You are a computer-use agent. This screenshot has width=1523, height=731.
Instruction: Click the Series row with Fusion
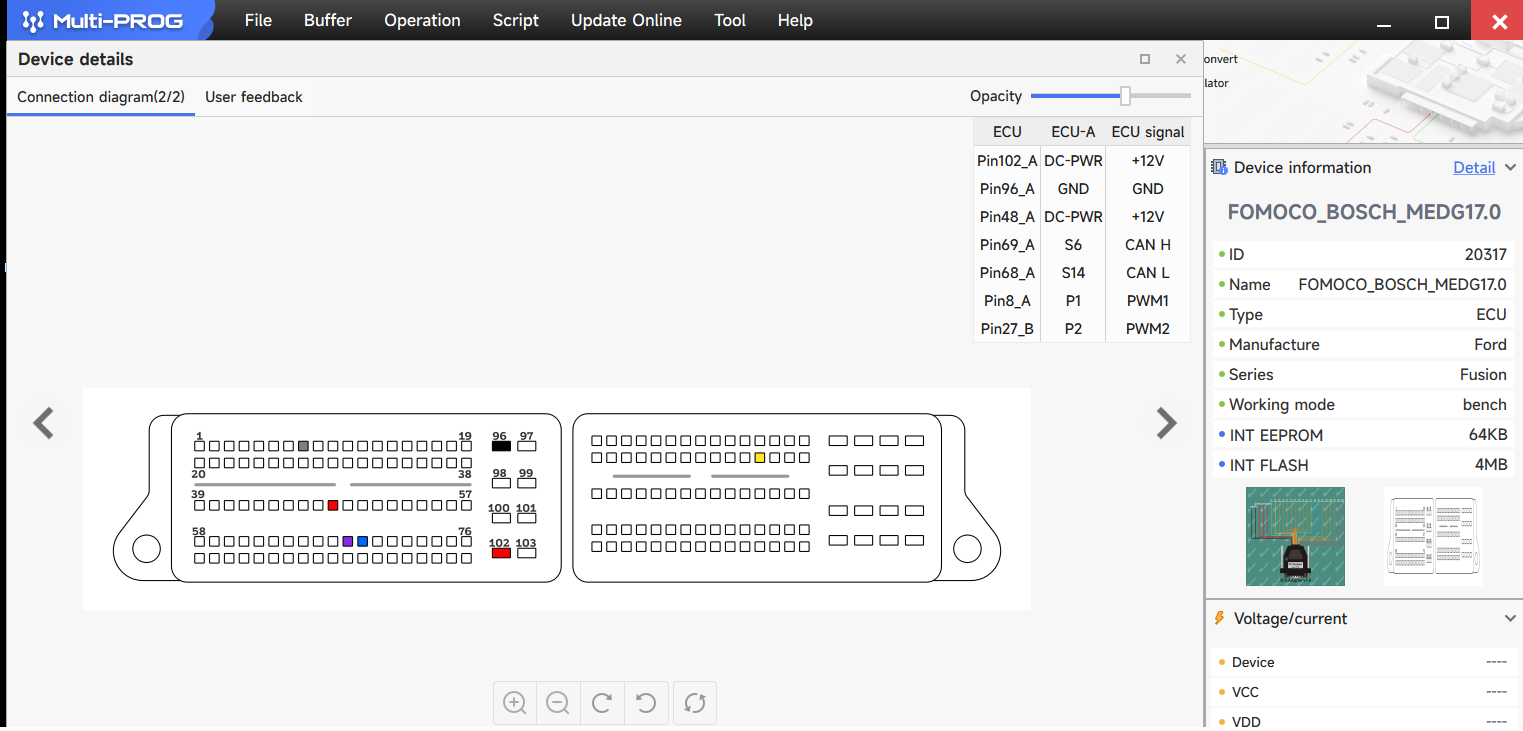click(1362, 374)
